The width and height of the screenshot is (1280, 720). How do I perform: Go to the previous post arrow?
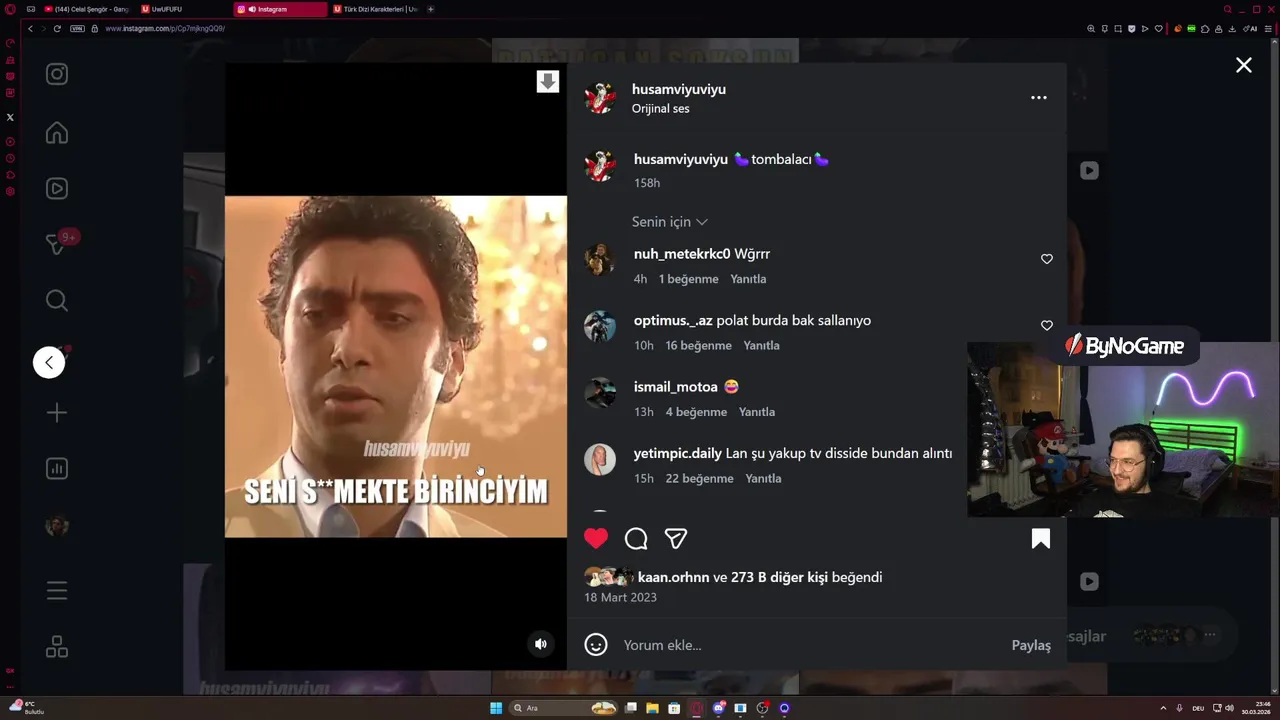49,362
